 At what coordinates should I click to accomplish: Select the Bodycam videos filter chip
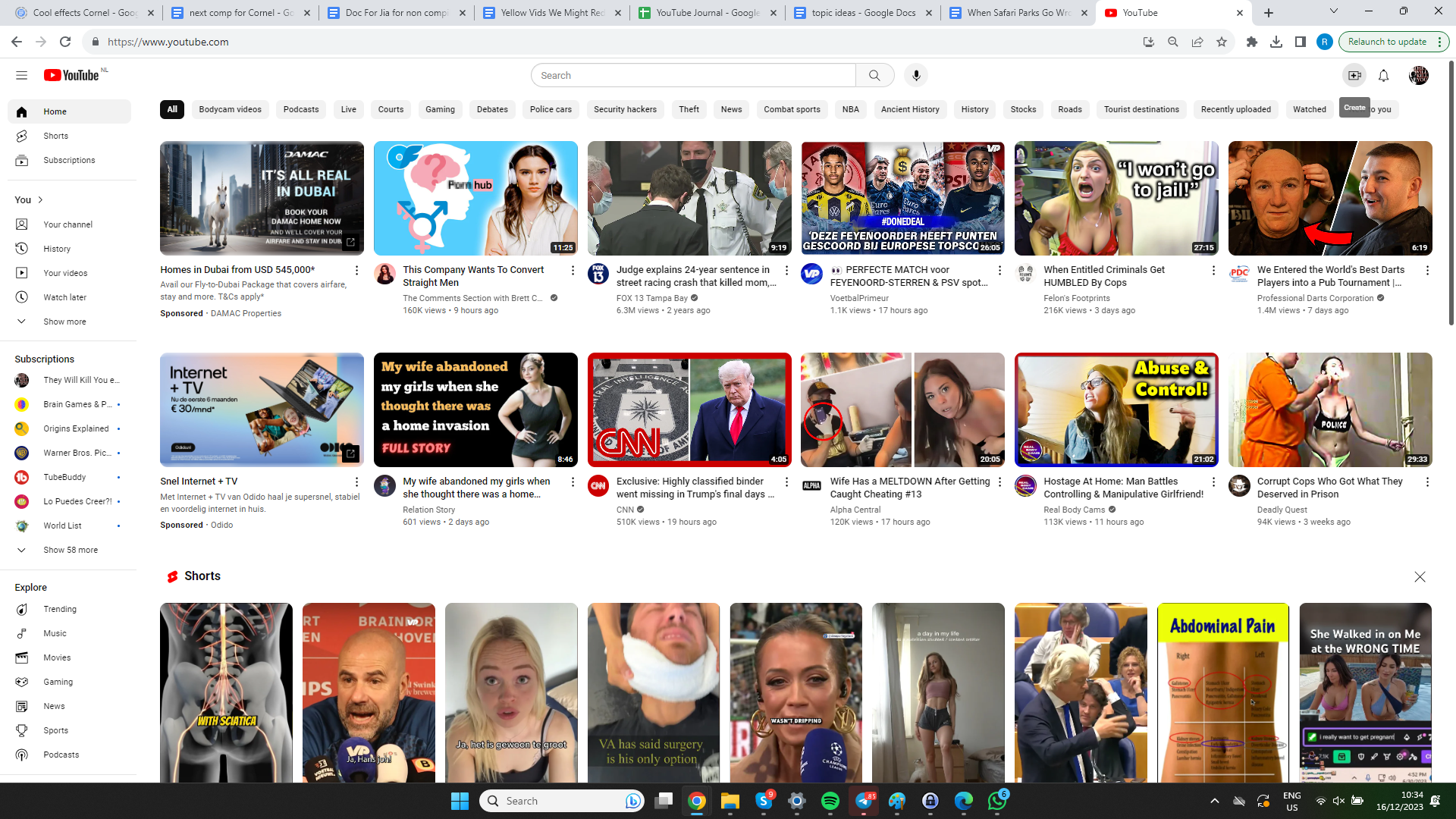[230, 109]
